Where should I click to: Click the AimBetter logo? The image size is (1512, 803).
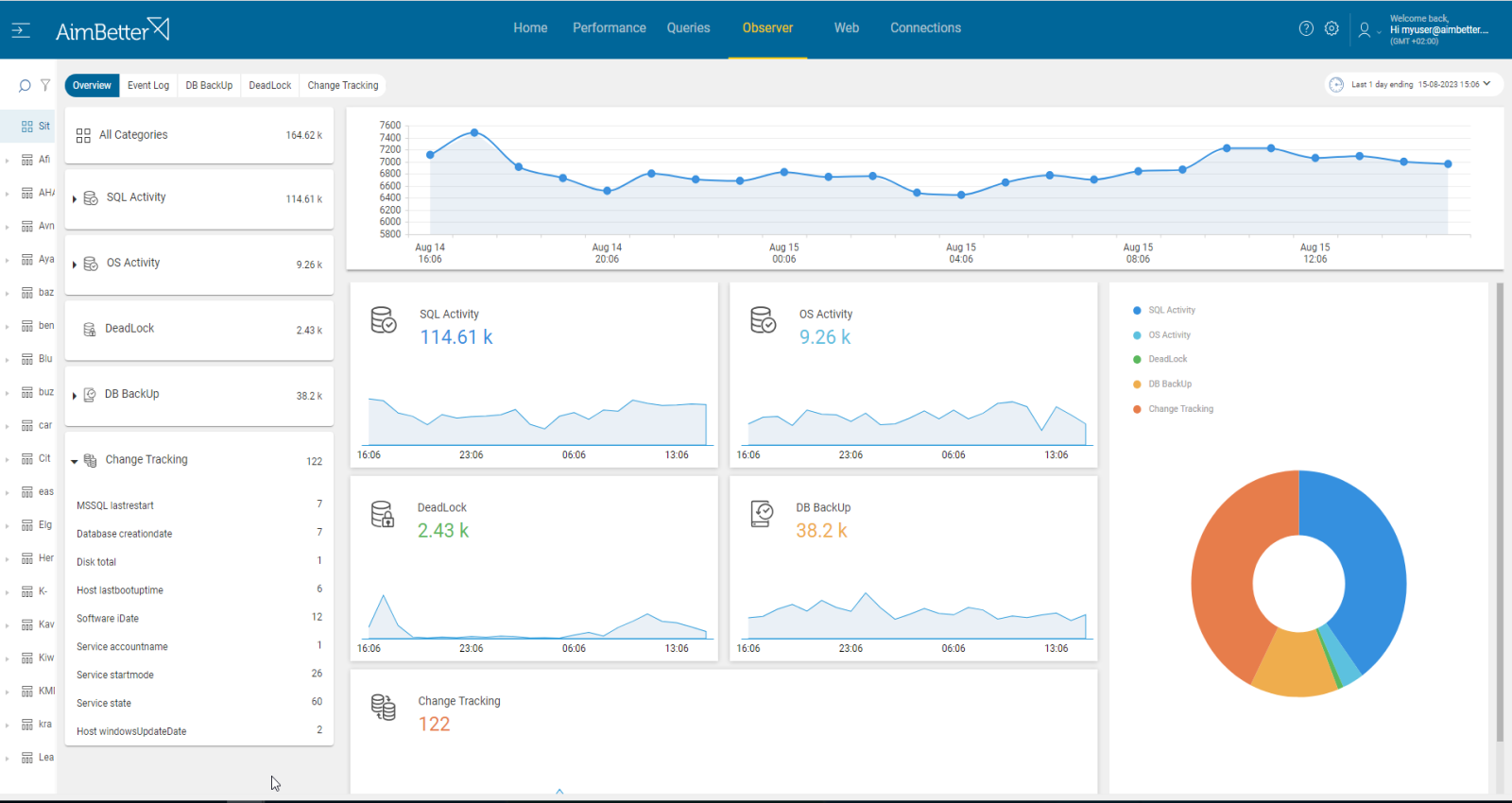pos(112,30)
